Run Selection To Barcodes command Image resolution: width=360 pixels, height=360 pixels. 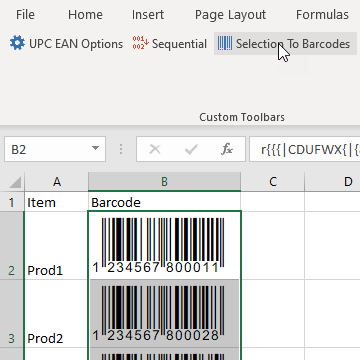click(285, 44)
